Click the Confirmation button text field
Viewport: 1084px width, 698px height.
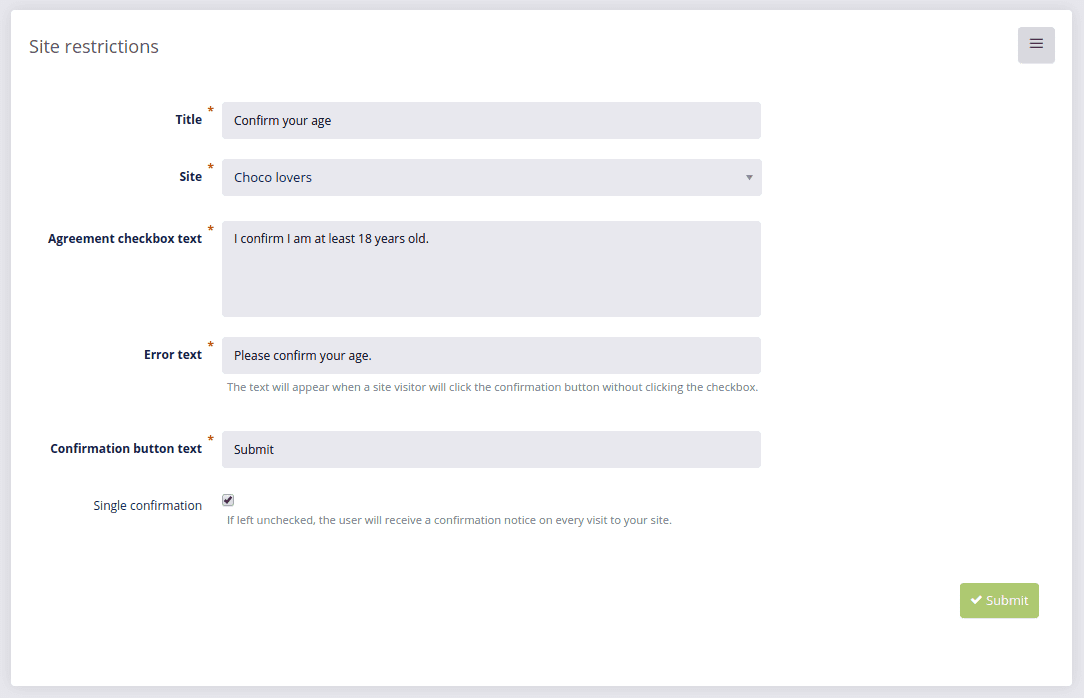pos(491,449)
